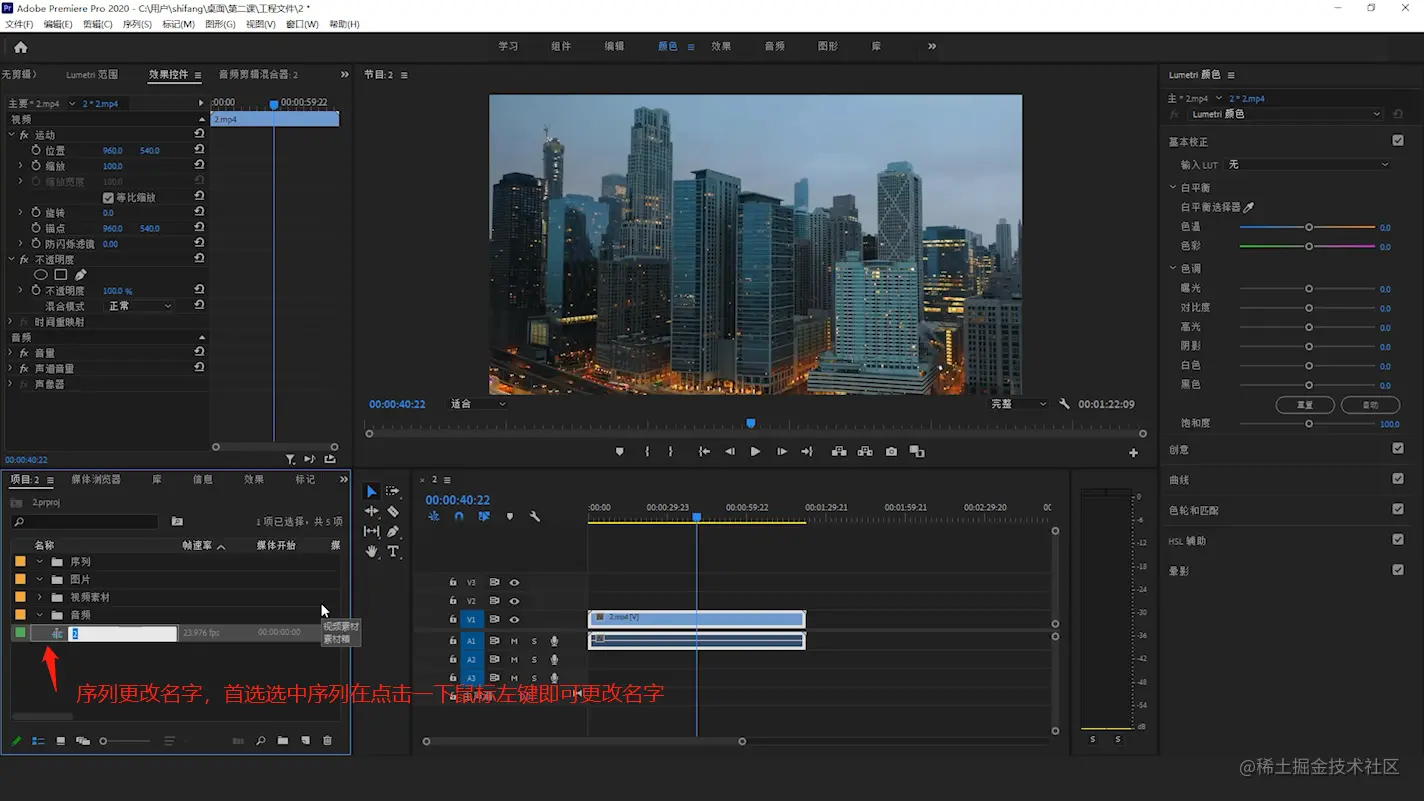This screenshot has height=801, width=1424.
Task: Select the Razor tool in the tools panel
Action: pos(393,511)
